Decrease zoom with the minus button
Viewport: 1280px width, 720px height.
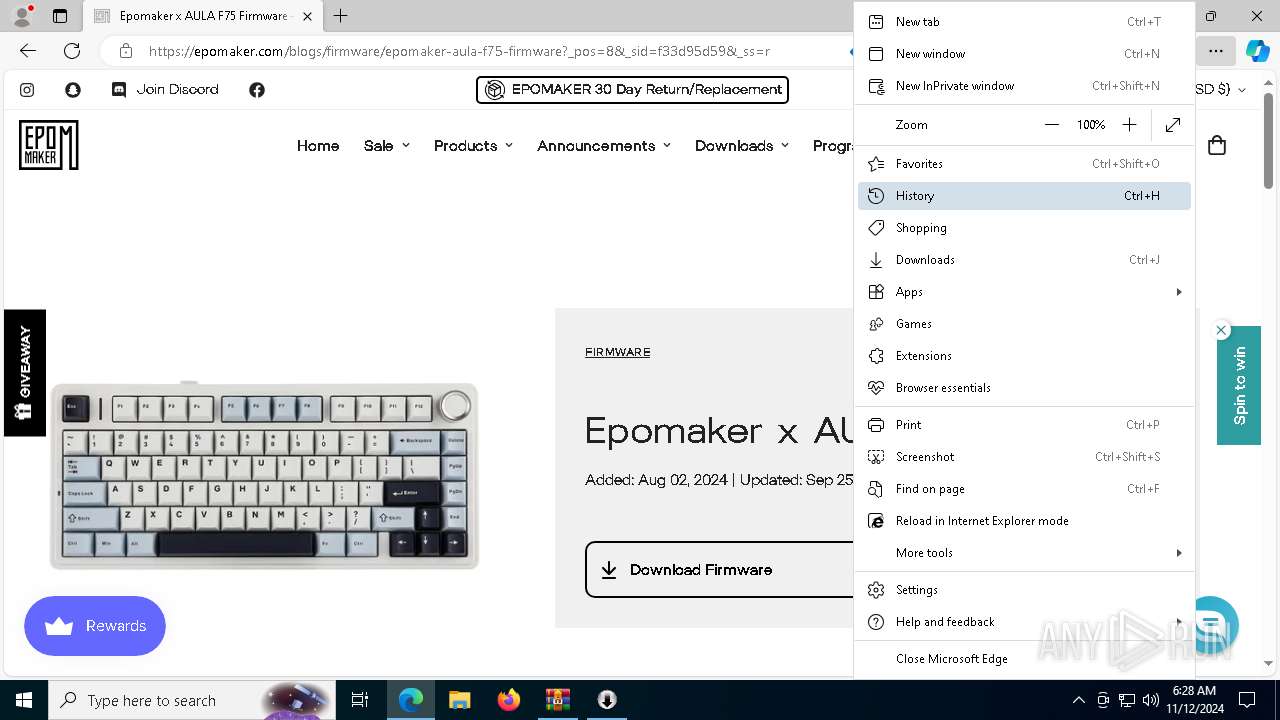(1051, 125)
